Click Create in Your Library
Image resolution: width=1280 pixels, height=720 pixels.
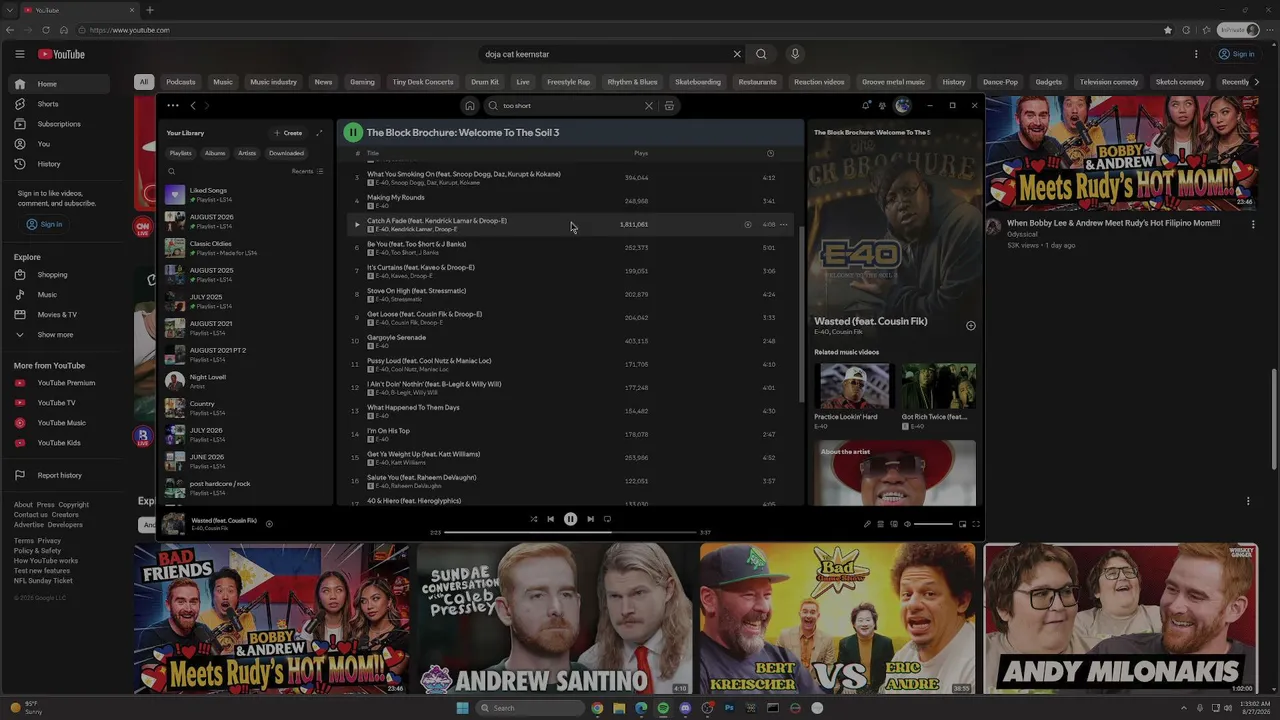tap(288, 133)
